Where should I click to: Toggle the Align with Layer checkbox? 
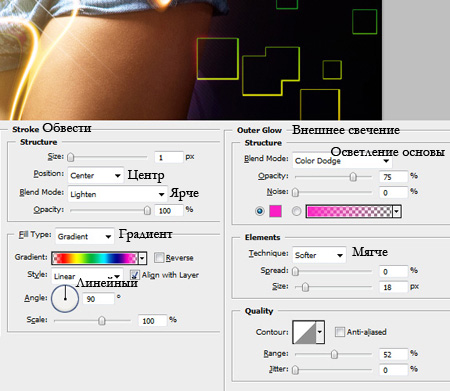click(x=135, y=275)
